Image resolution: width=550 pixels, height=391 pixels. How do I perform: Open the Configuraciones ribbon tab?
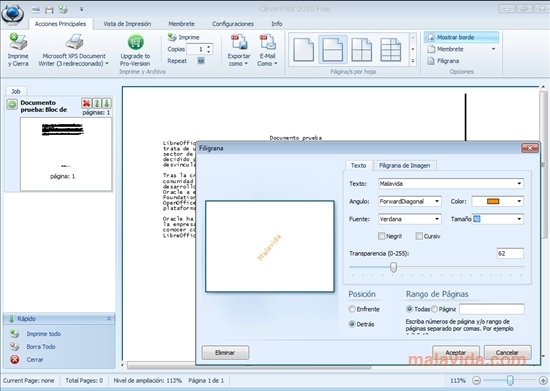(x=233, y=24)
